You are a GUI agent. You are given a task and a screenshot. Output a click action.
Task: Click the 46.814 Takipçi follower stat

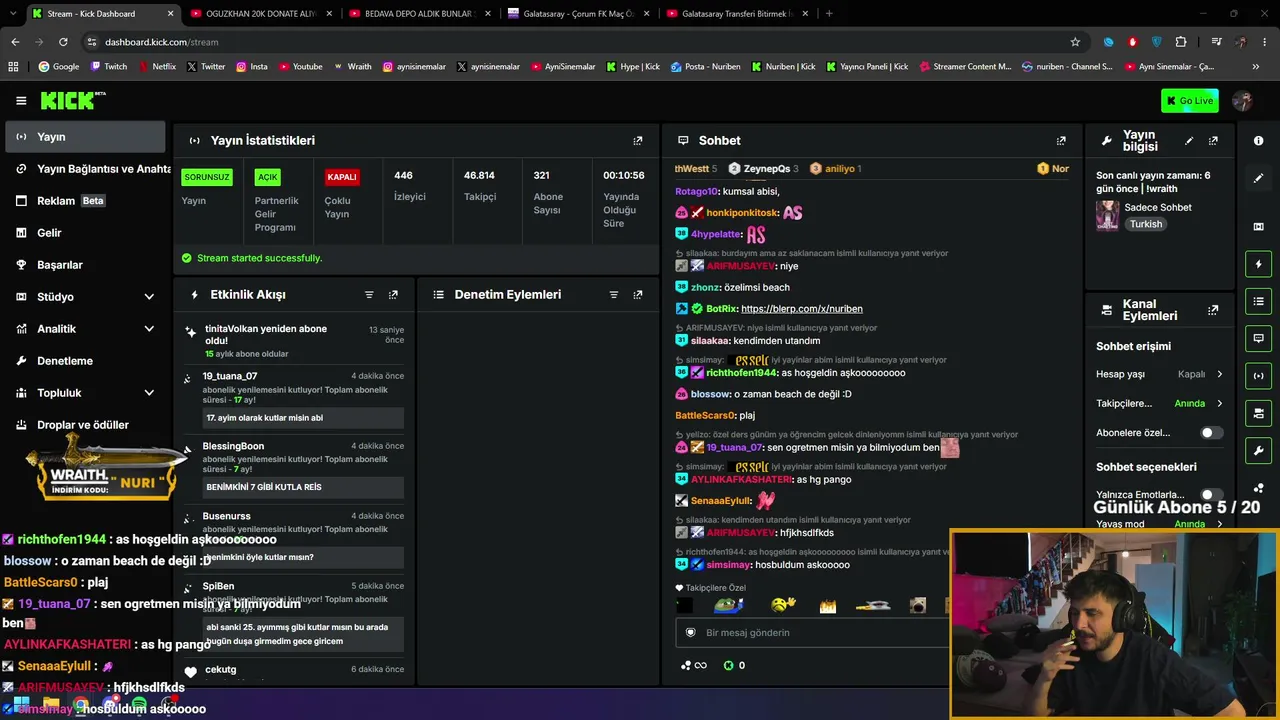487,201
